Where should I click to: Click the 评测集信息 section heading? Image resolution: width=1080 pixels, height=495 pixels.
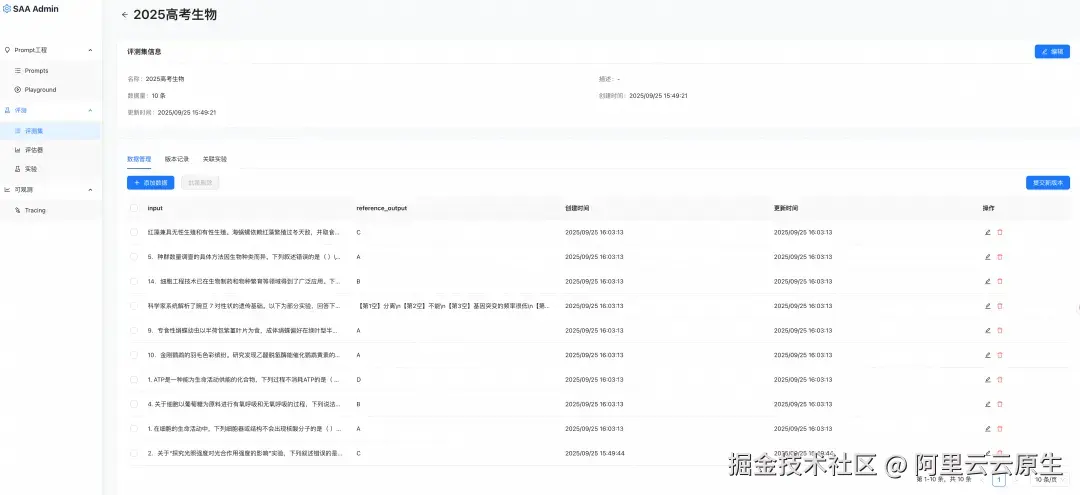click(145, 52)
